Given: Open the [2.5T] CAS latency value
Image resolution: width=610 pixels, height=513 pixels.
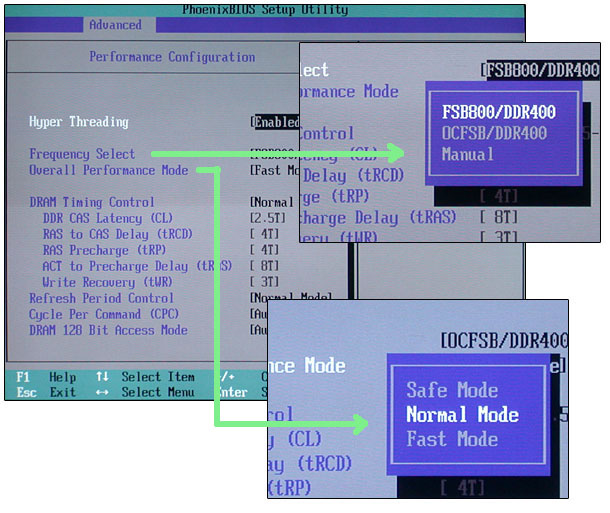Looking at the screenshot, I should tap(268, 218).
